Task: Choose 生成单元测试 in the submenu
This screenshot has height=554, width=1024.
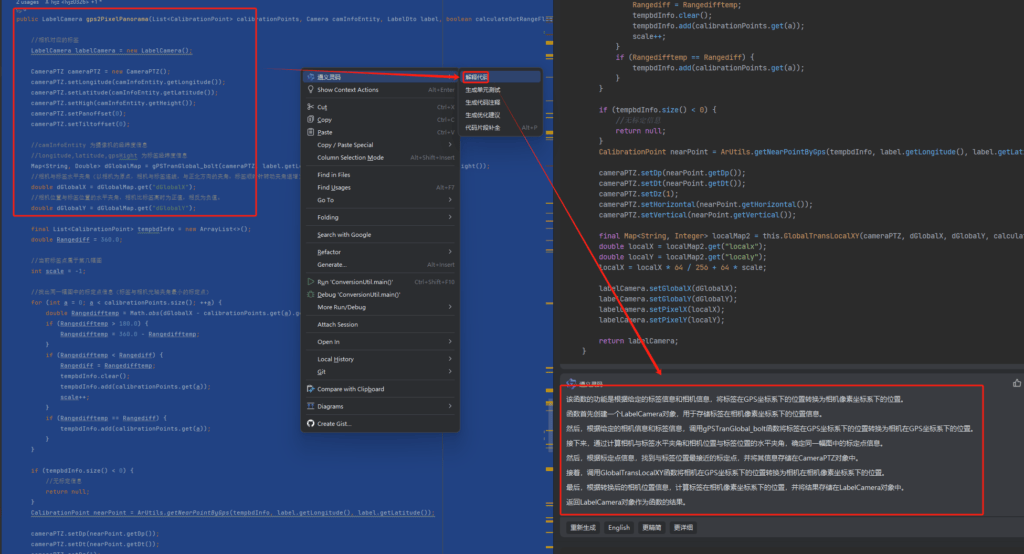Action: [482, 90]
